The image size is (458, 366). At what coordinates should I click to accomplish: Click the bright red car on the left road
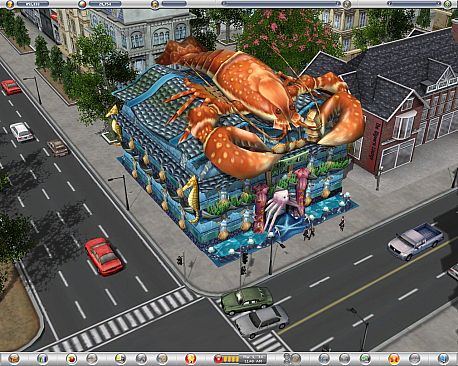click(104, 256)
